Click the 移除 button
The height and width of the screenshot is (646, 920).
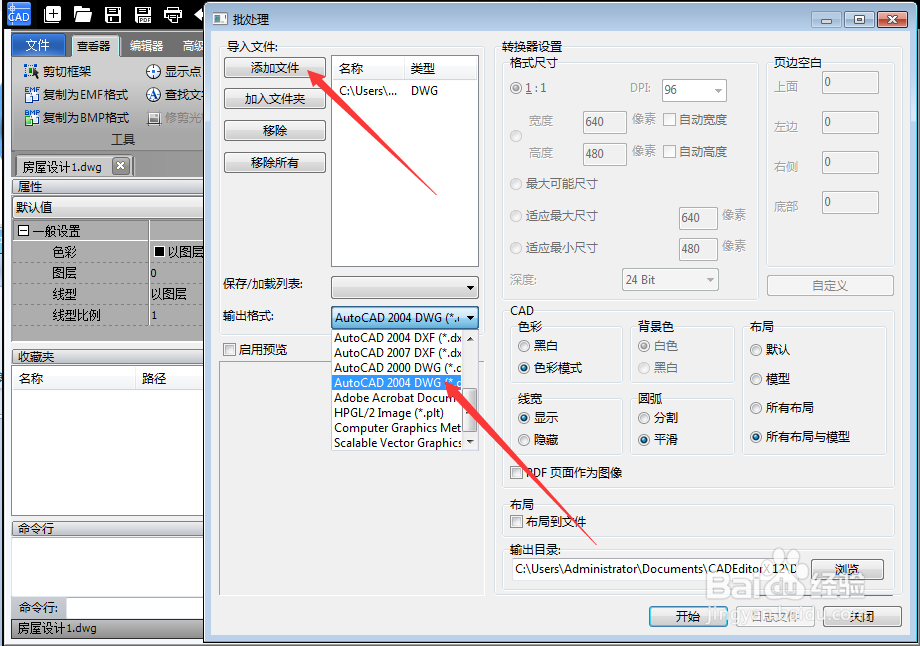275,130
